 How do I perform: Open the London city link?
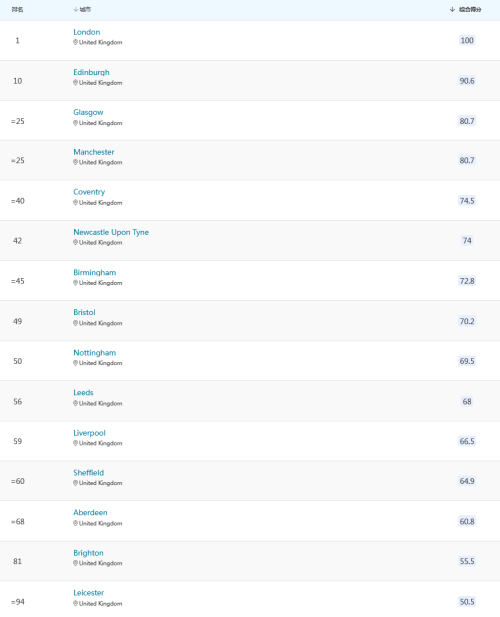point(87,32)
